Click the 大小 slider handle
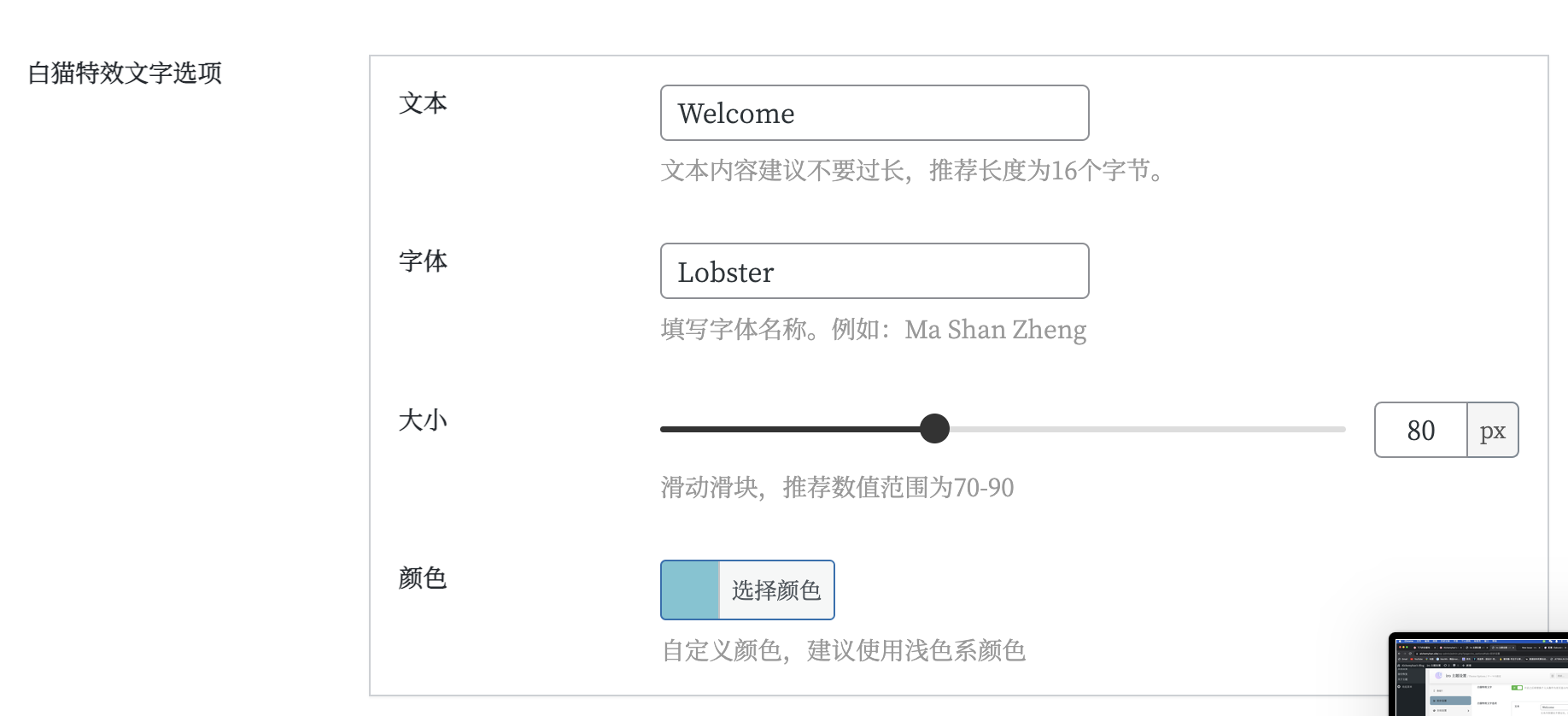Screen dimensions: 1568x716 point(936,429)
